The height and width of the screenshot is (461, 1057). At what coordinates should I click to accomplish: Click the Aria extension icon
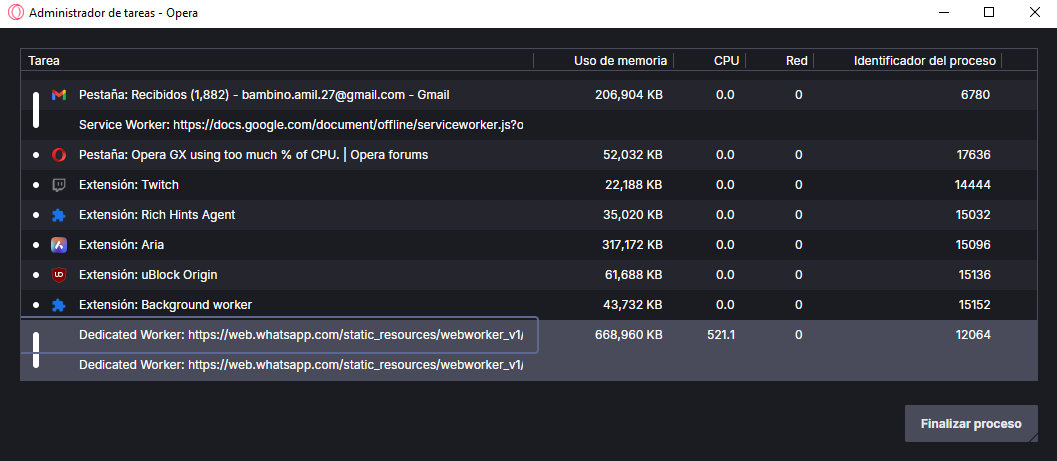tap(59, 245)
